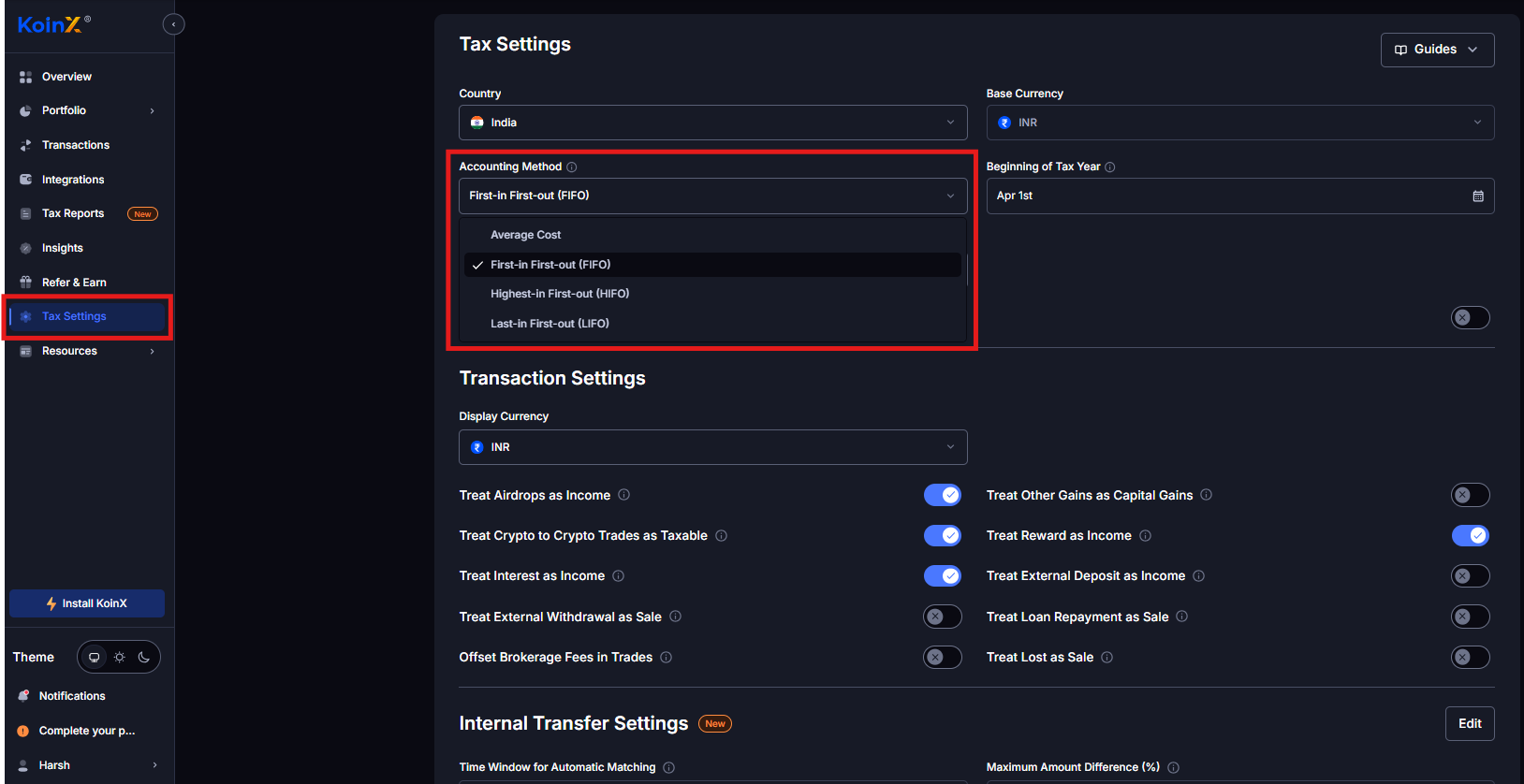Viewport: 1524px width, 784px height.
Task: Click info icon beside Treat Airdrops as Income
Action: [x=624, y=495]
